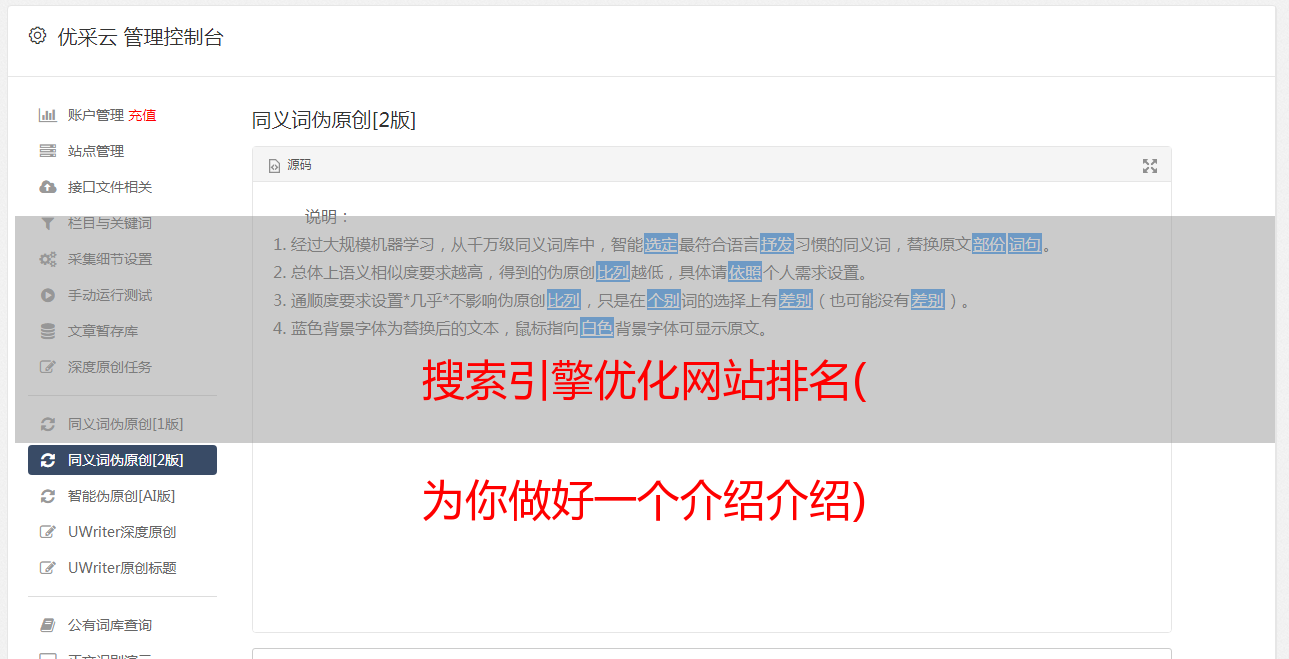
Task: Go to 采集细节设置 in the sidebar
Action: 122,259
